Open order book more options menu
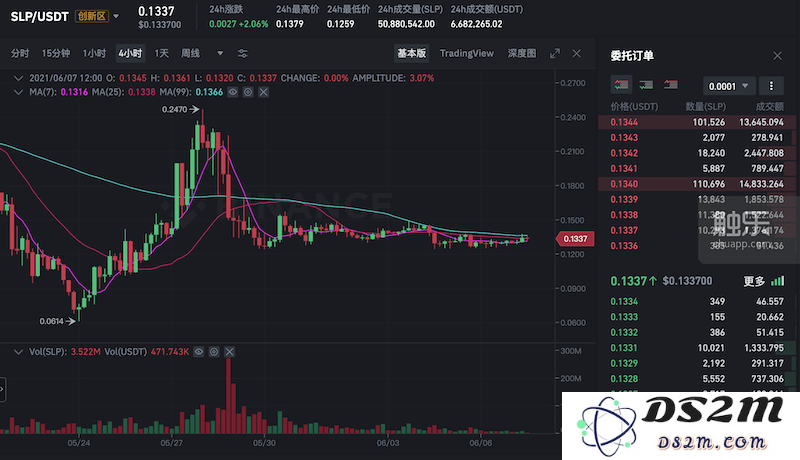Screen dimensions: 800x460 pyautogui.click(x=771, y=86)
